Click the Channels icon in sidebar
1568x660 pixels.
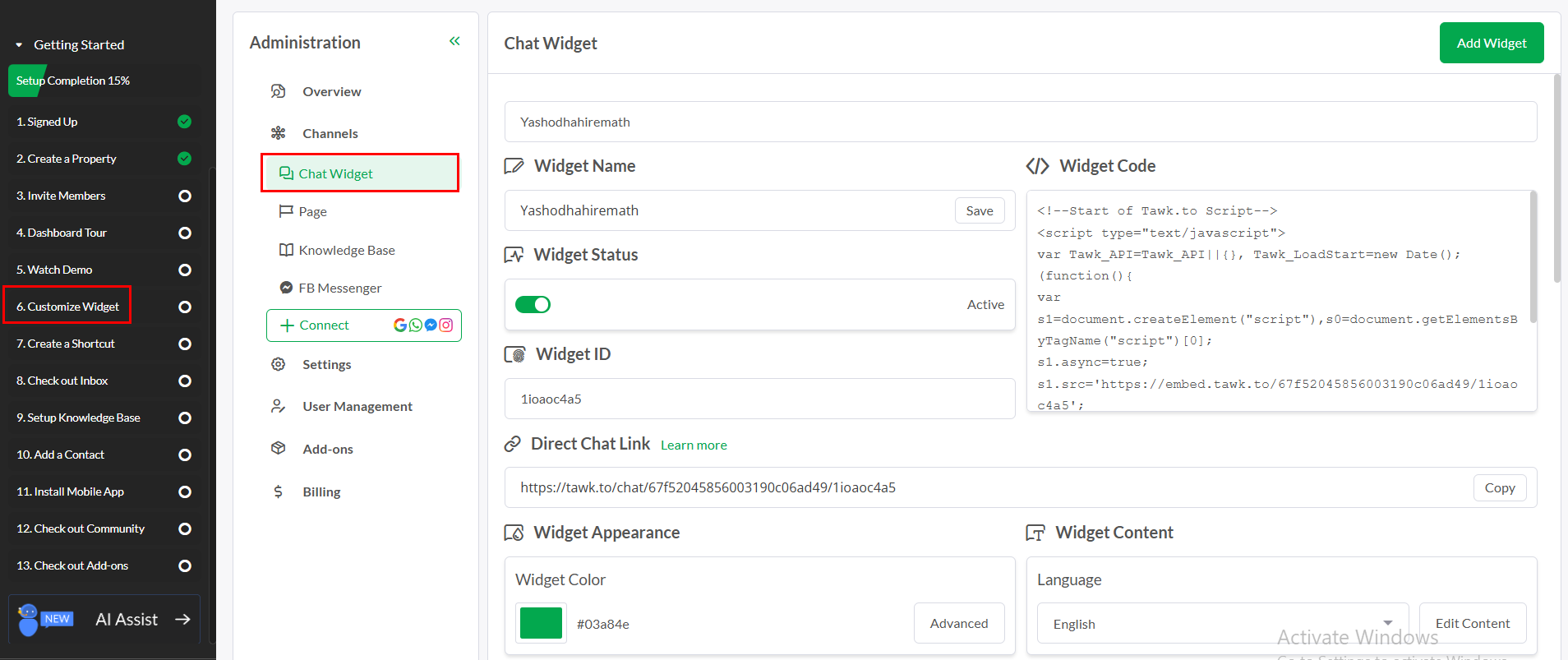click(x=279, y=133)
